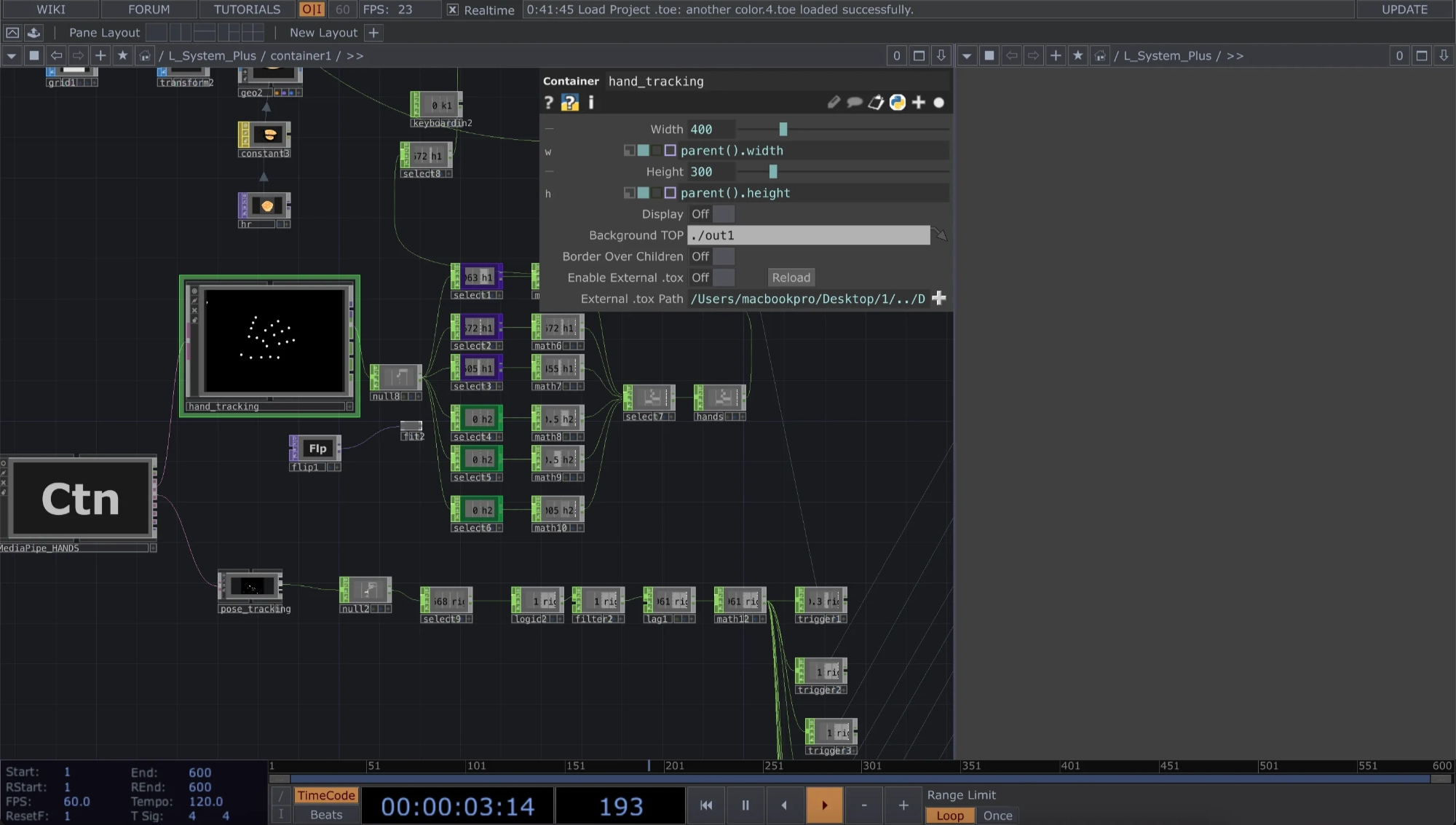
Task: Uncheck the Realtime checkbox
Action: pos(453,9)
